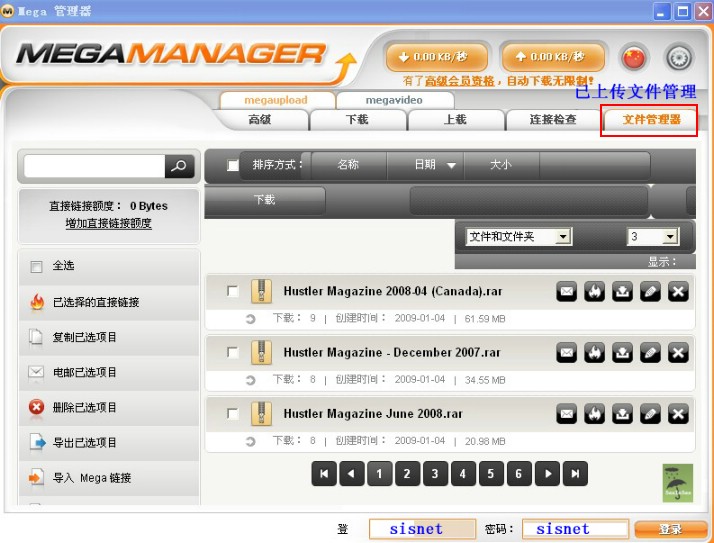Go to page 6 of files

(519, 474)
